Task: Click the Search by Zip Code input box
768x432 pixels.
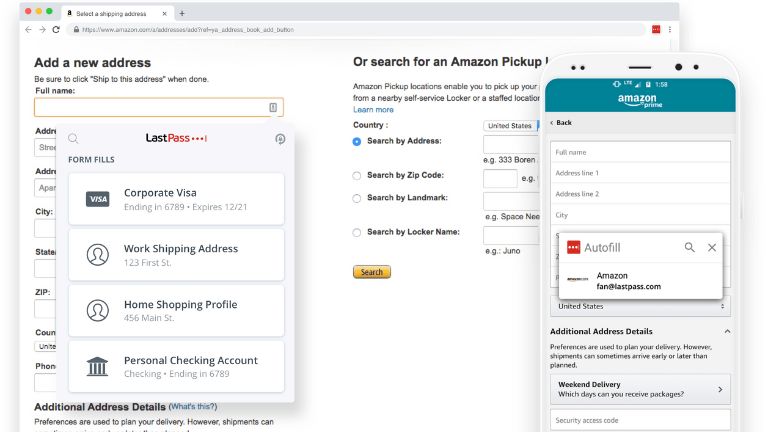Action: 500,179
